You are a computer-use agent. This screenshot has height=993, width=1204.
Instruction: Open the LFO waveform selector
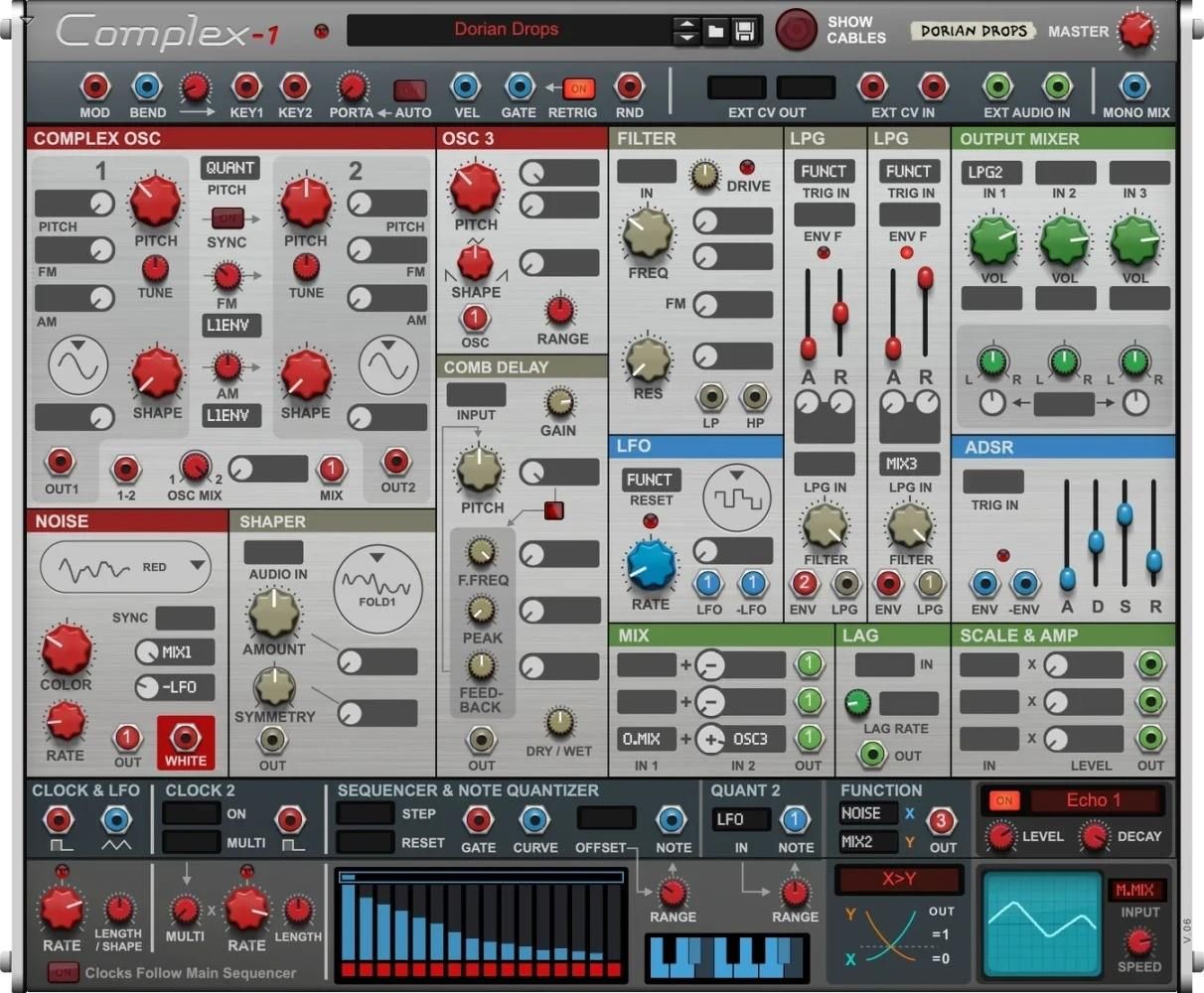[736, 496]
